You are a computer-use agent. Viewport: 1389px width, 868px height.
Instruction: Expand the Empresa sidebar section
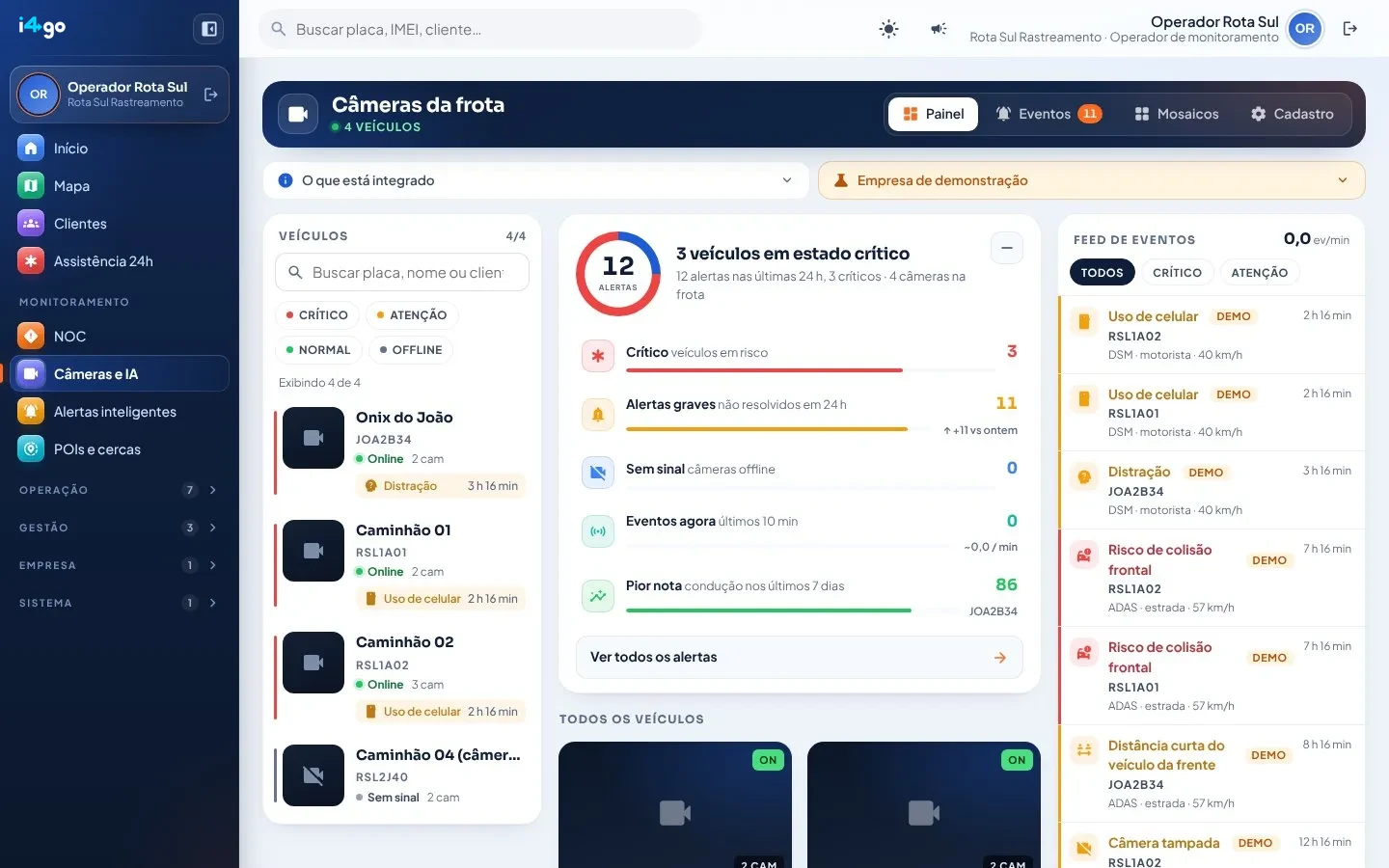[x=120, y=565]
